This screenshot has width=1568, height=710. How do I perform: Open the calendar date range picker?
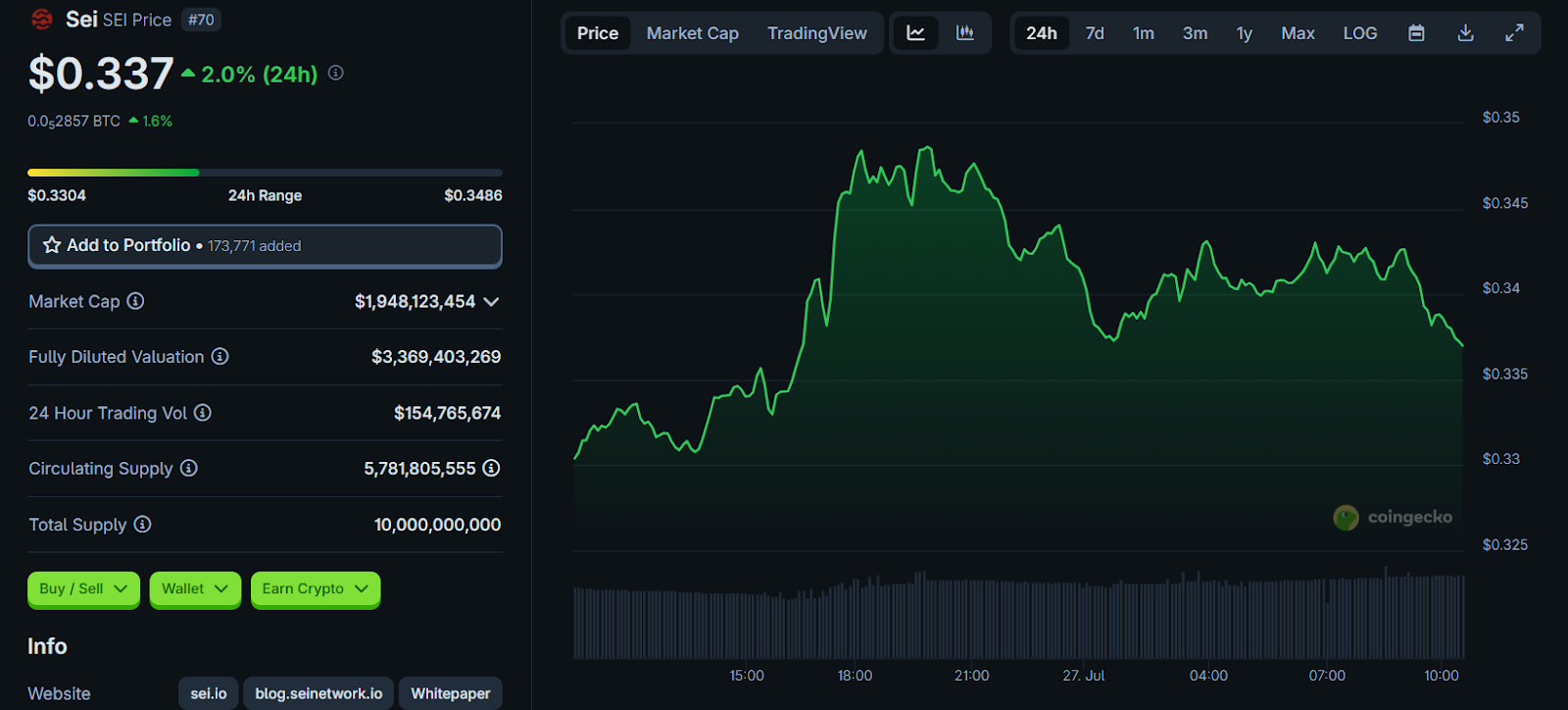pyautogui.click(x=1416, y=33)
